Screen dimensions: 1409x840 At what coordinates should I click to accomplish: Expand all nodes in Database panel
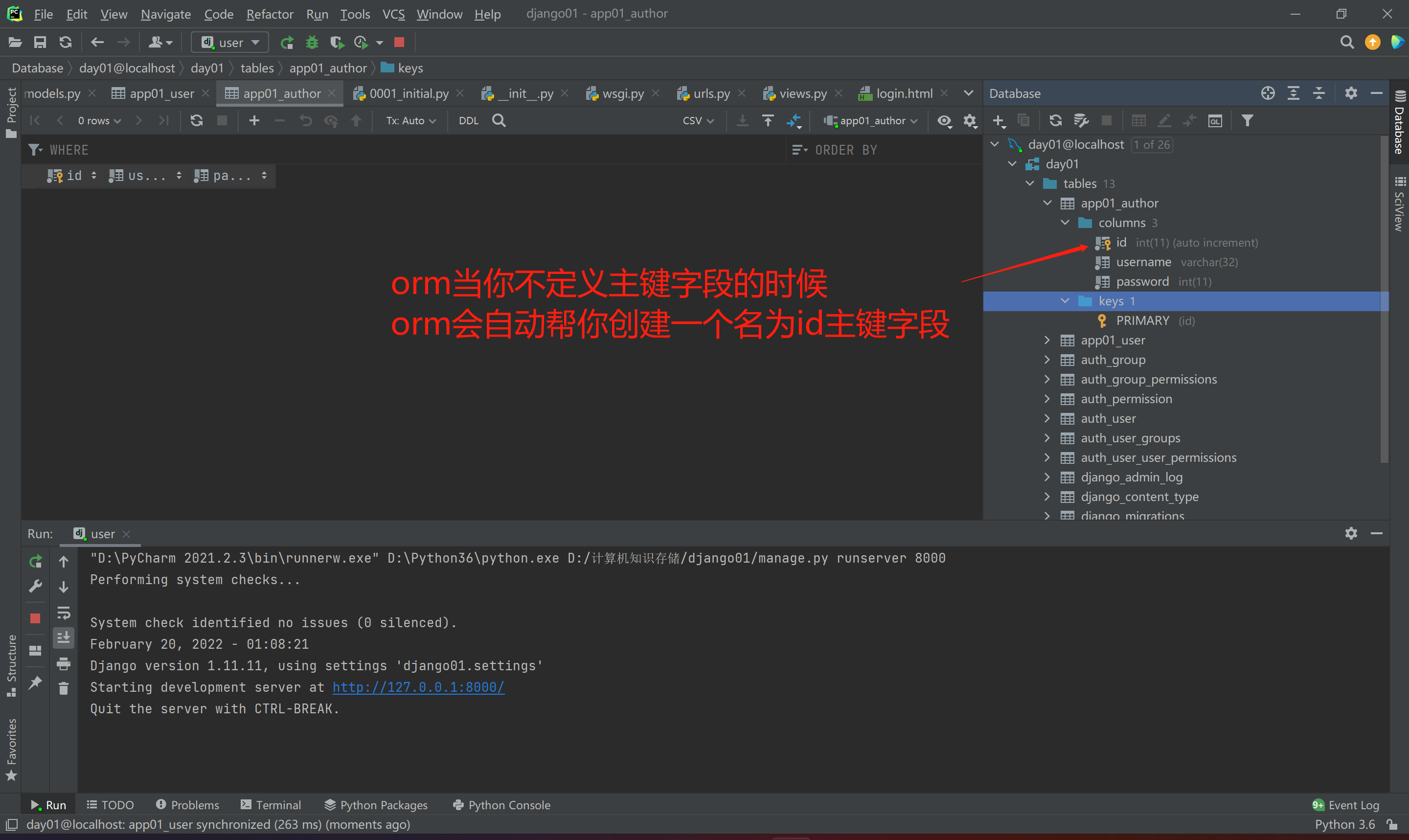[1294, 93]
